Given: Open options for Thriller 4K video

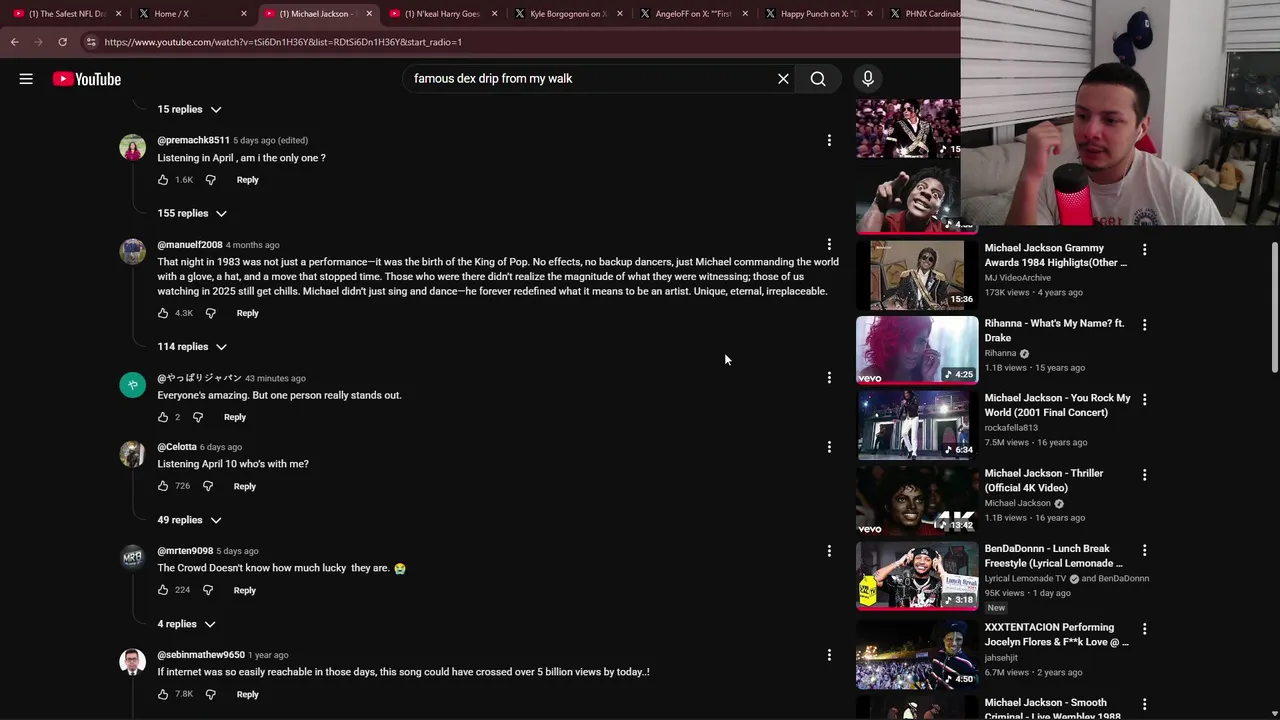Looking at the screenshot, I should (1145, 475).
